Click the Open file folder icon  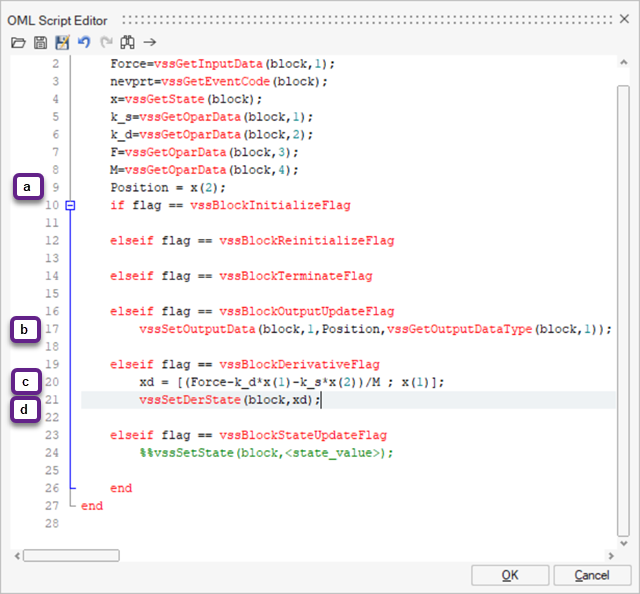17,42
